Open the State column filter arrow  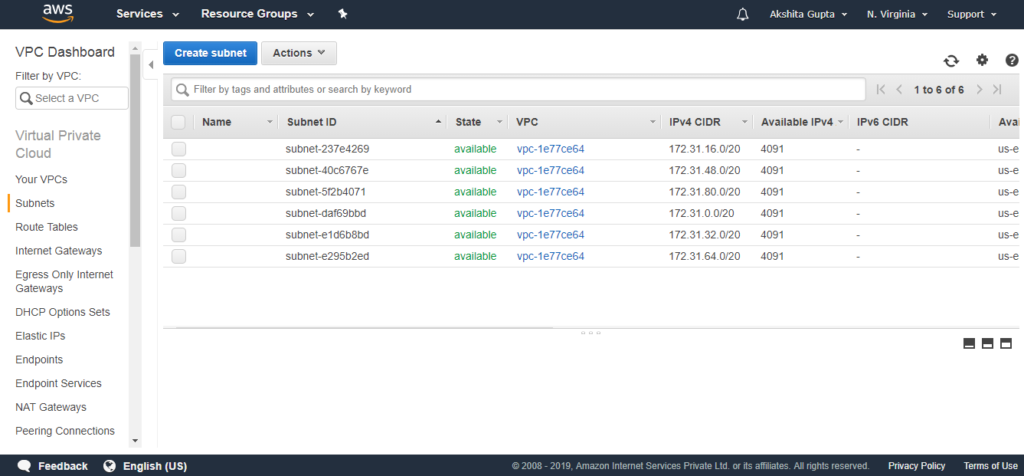499,122
